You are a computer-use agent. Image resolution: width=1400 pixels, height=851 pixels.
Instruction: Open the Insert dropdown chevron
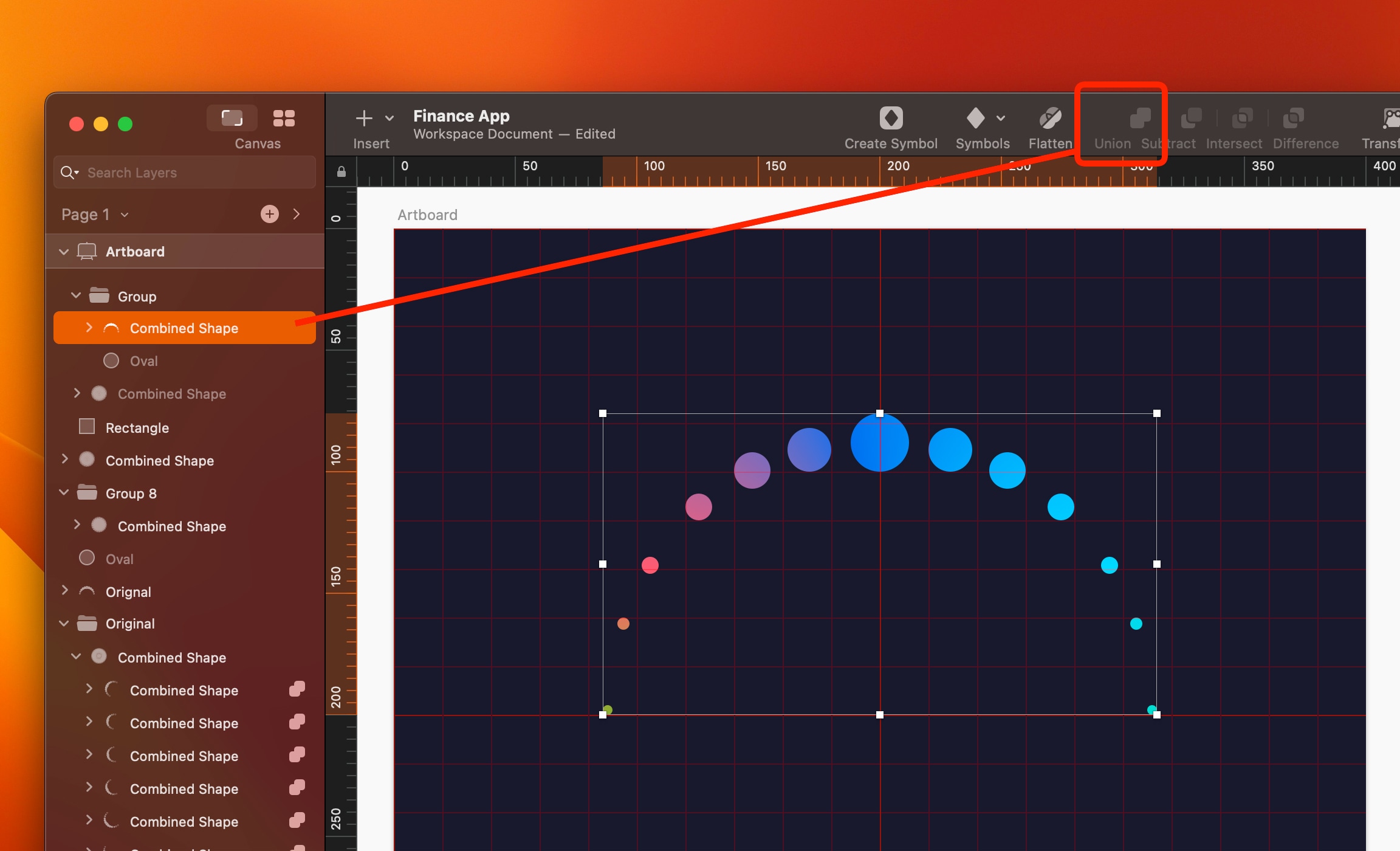389,118
